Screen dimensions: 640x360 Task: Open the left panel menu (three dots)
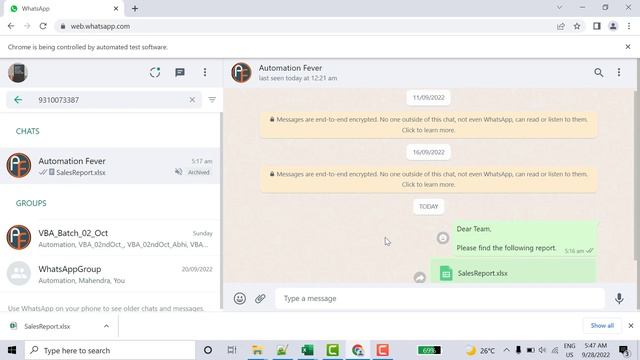click(205, 73)
